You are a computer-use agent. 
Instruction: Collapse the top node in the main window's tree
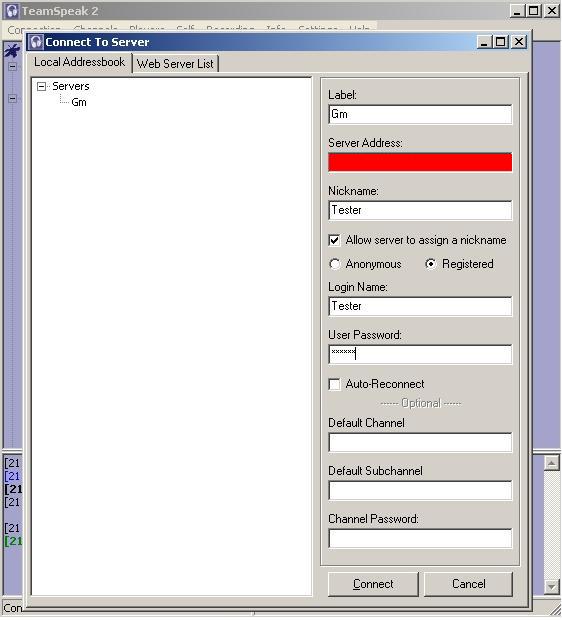13,66
